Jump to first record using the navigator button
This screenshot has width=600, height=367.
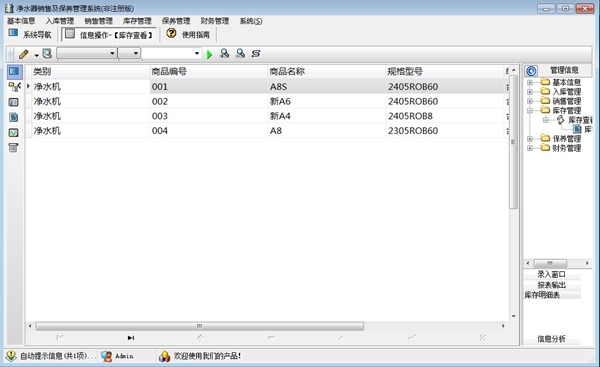click(x=60, y=338)
